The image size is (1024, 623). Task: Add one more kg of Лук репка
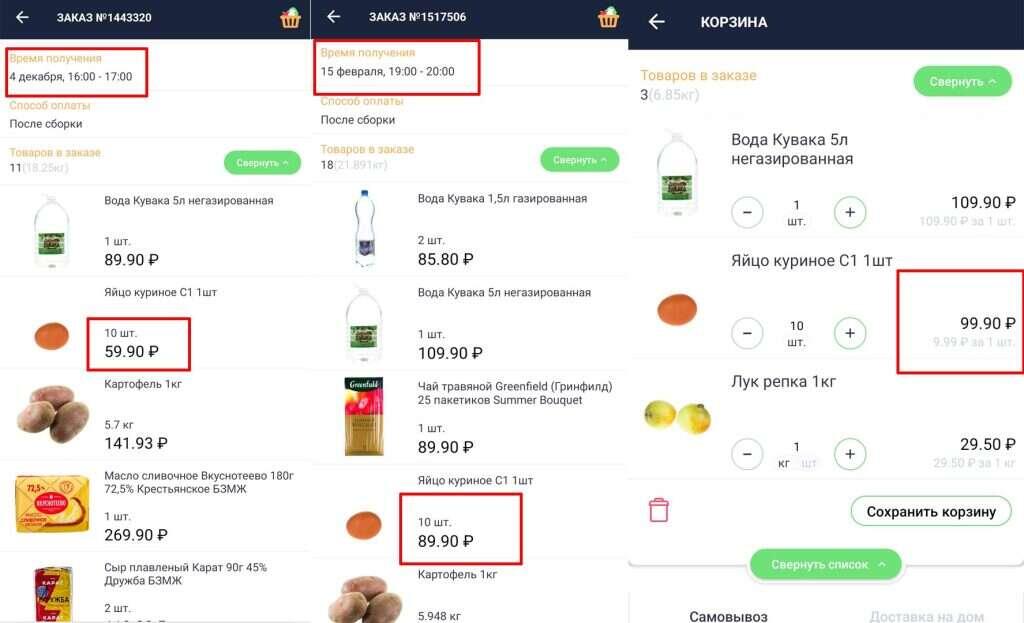pyautogui.click(x=850, y=454)
